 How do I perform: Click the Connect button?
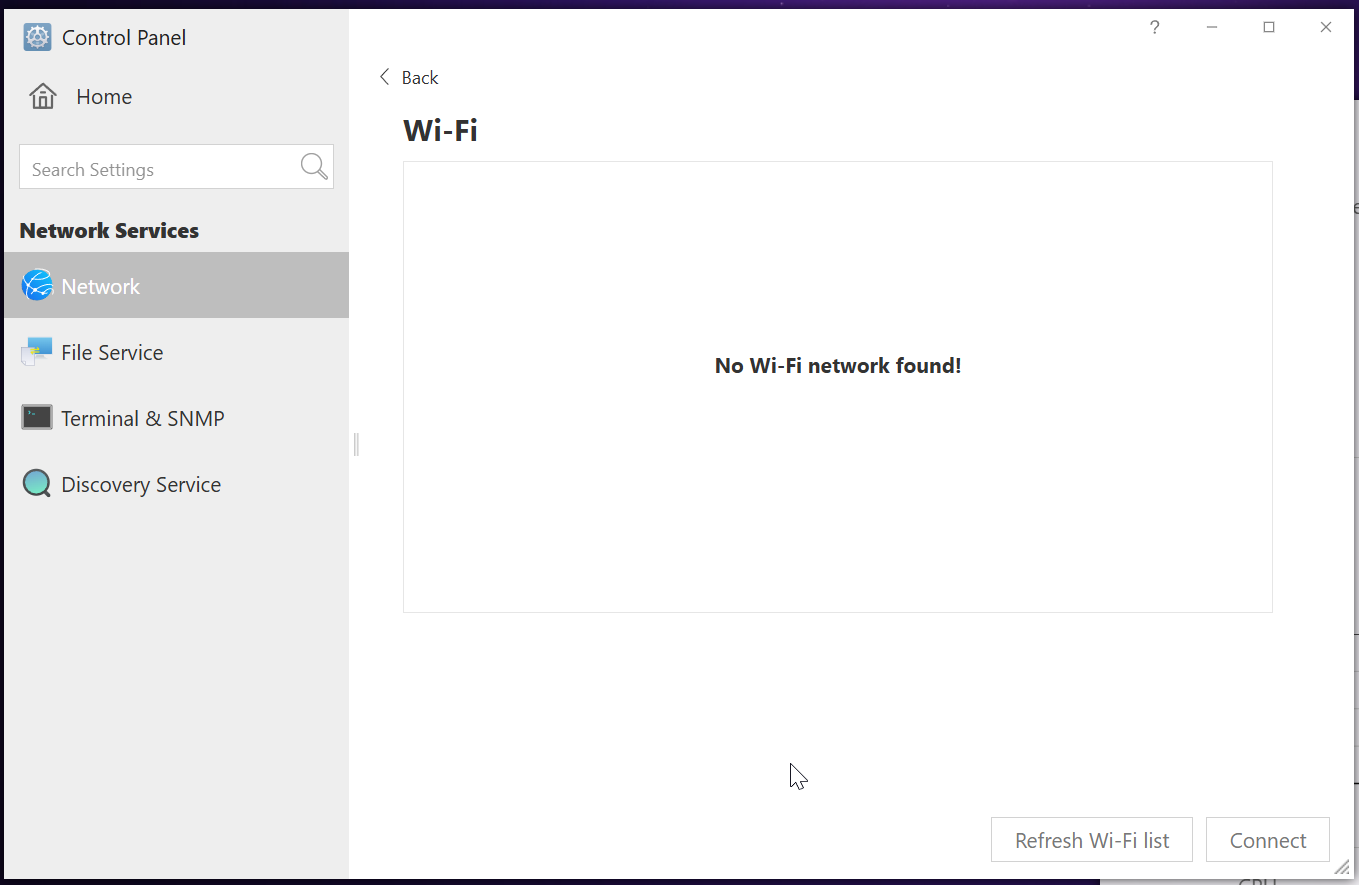[1268, 840]
